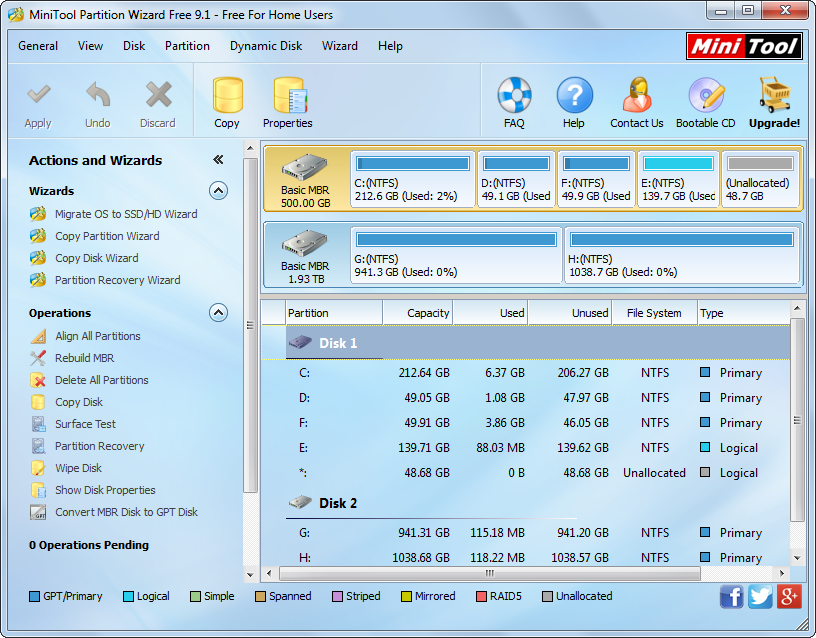Click the Bootable CD icon
The image size is (816, 638).
coord(706,95)
